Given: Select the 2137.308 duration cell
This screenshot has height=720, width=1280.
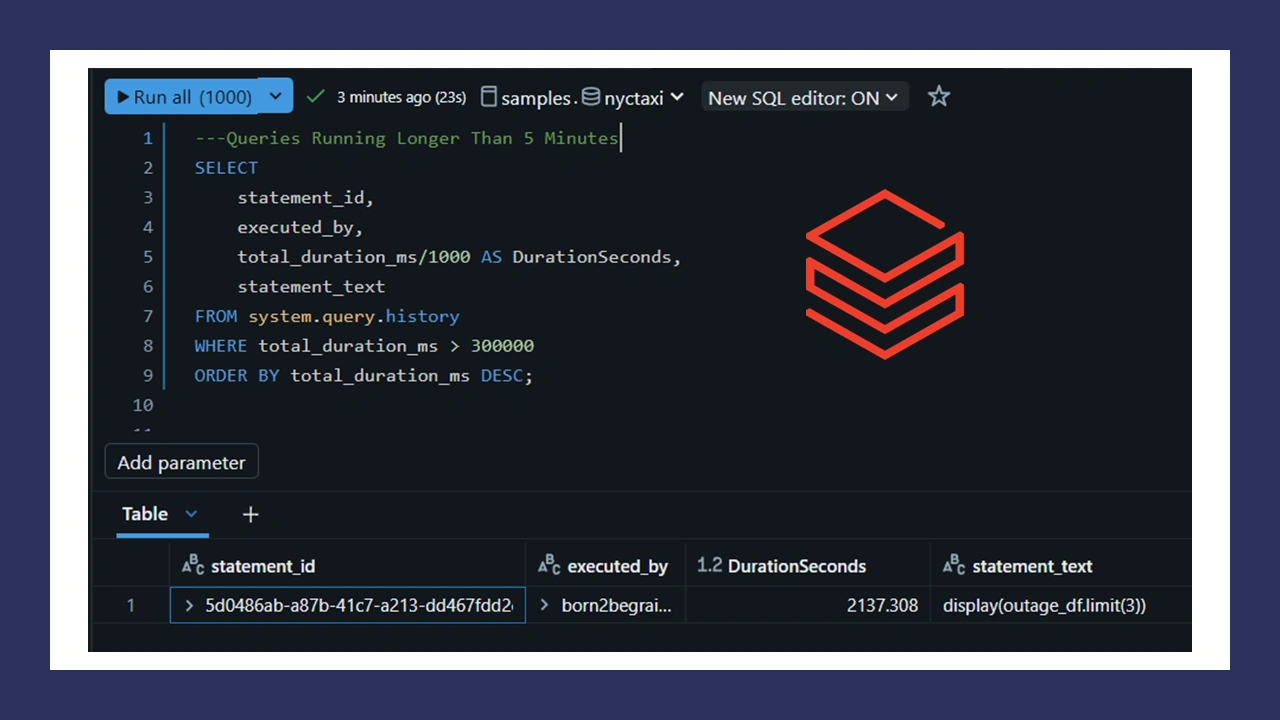Looking at the screenshot, I should coord(808,605).
